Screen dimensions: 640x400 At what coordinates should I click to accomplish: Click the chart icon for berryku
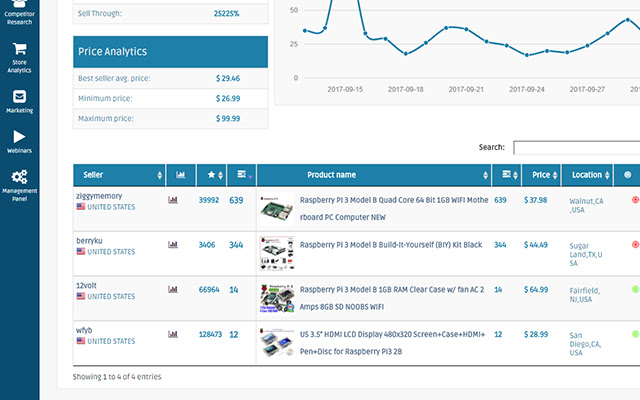[x=173, y=245]
